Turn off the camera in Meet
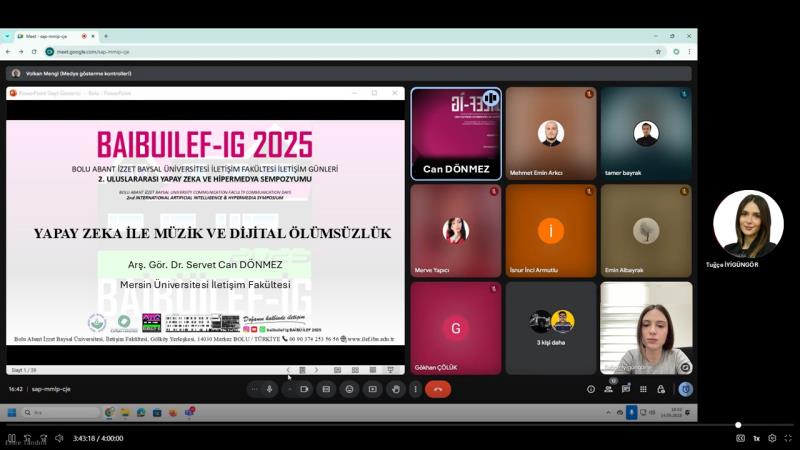 point(304,389)
